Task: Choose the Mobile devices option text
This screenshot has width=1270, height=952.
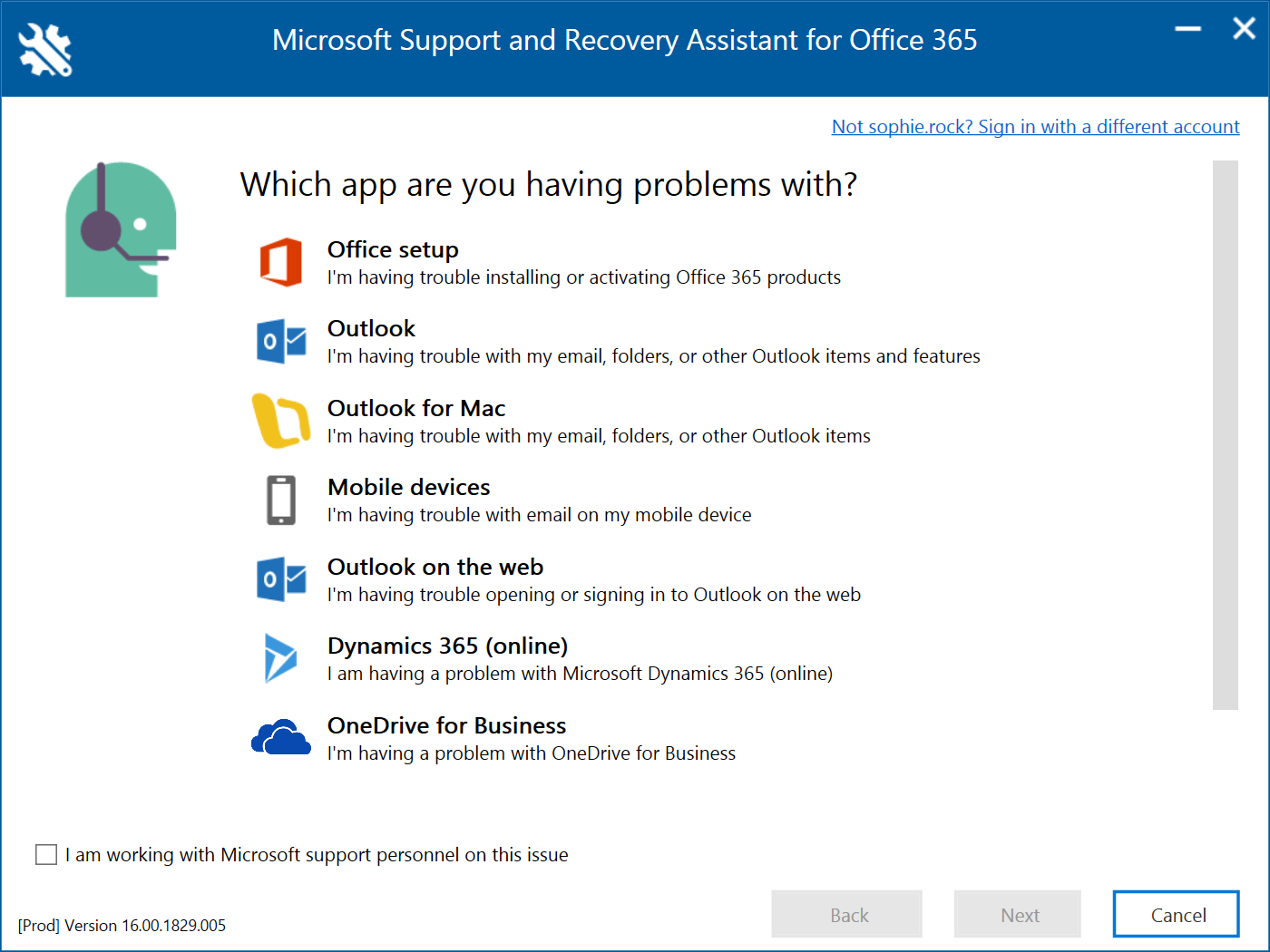Action: click(408, 487)
